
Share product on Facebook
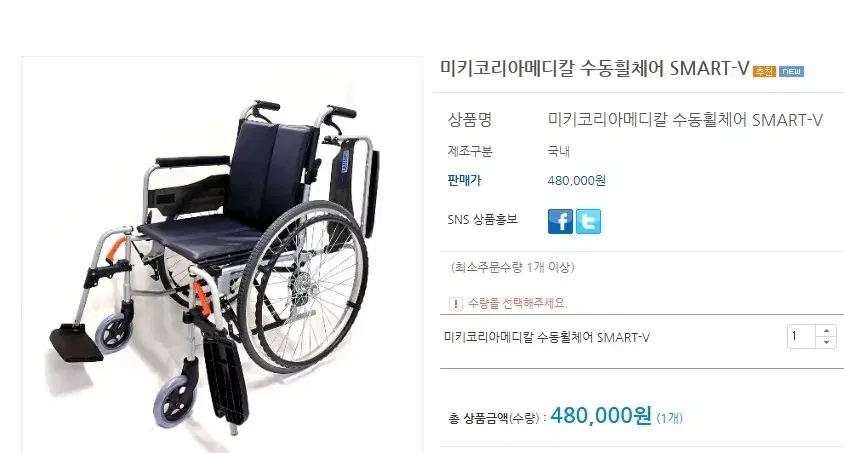(x=560, y=222)
